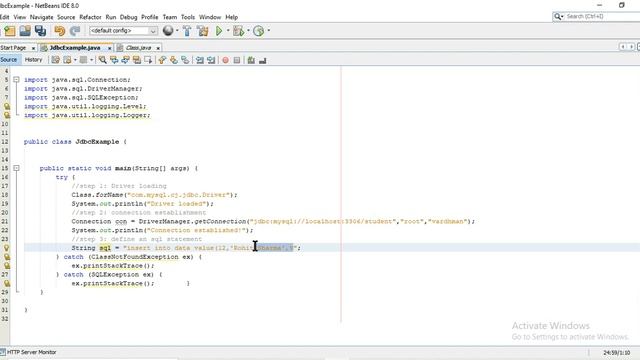
Task: Open Run Project dropdown arrow
Action: click(228, 31)
